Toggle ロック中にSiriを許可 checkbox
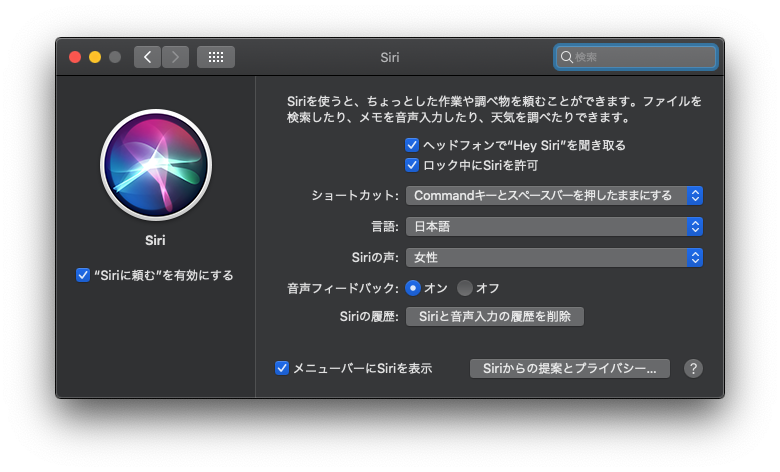The image size is (780, 472). point(412,165)
